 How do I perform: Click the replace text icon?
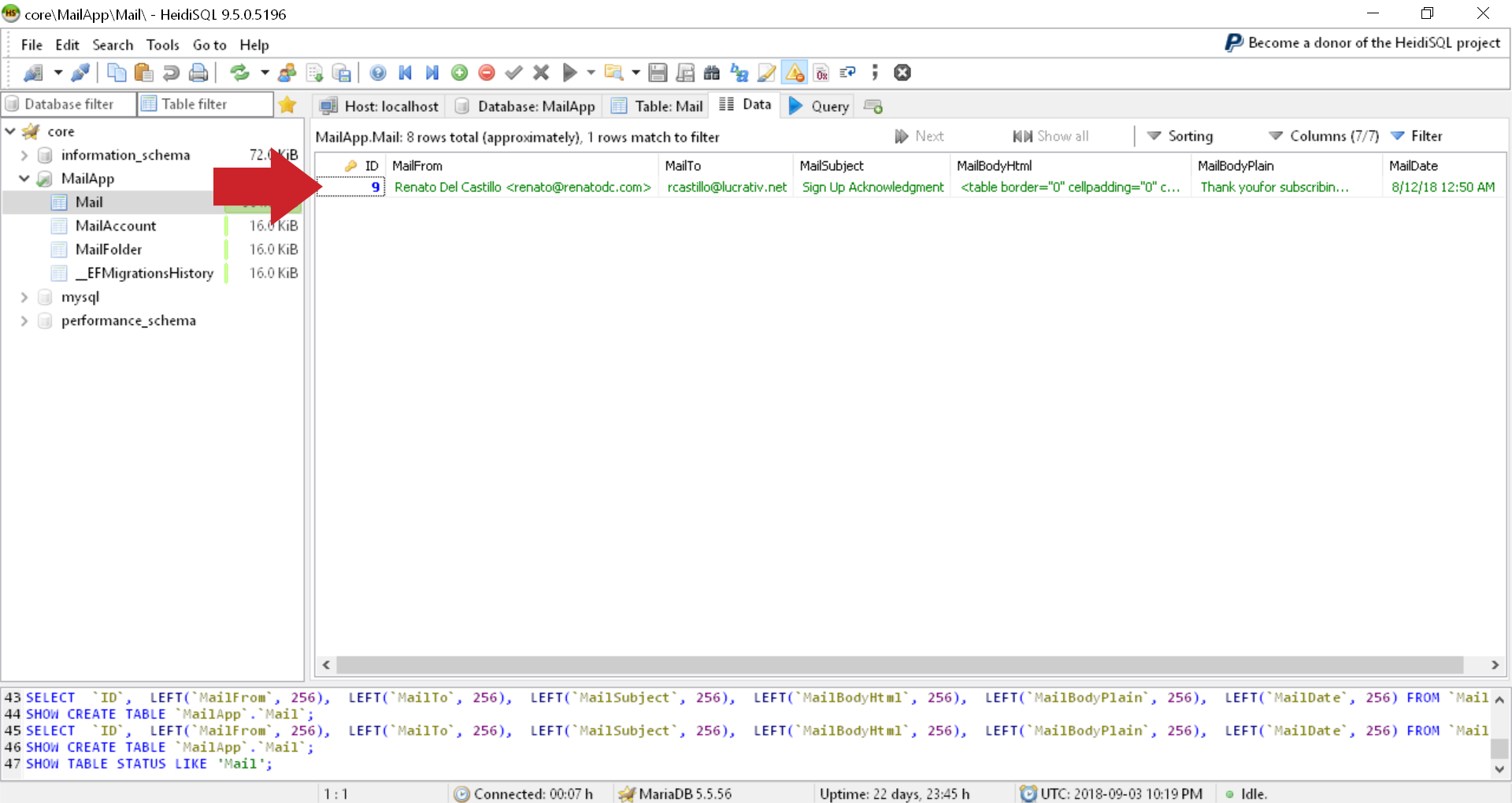[x=739, y=73]
